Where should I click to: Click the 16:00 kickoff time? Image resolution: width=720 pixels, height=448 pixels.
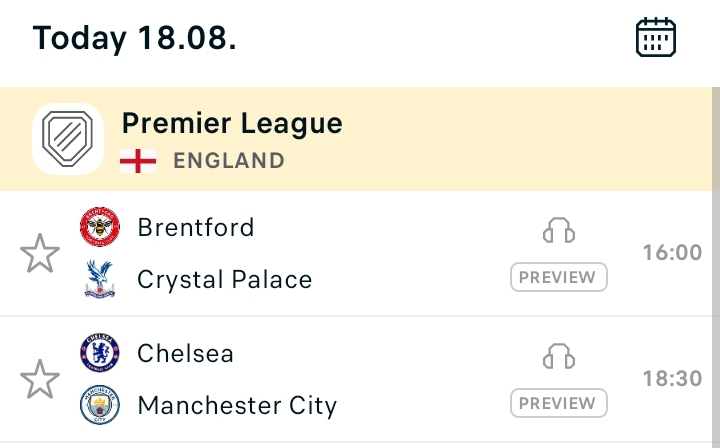pos(672,253)
